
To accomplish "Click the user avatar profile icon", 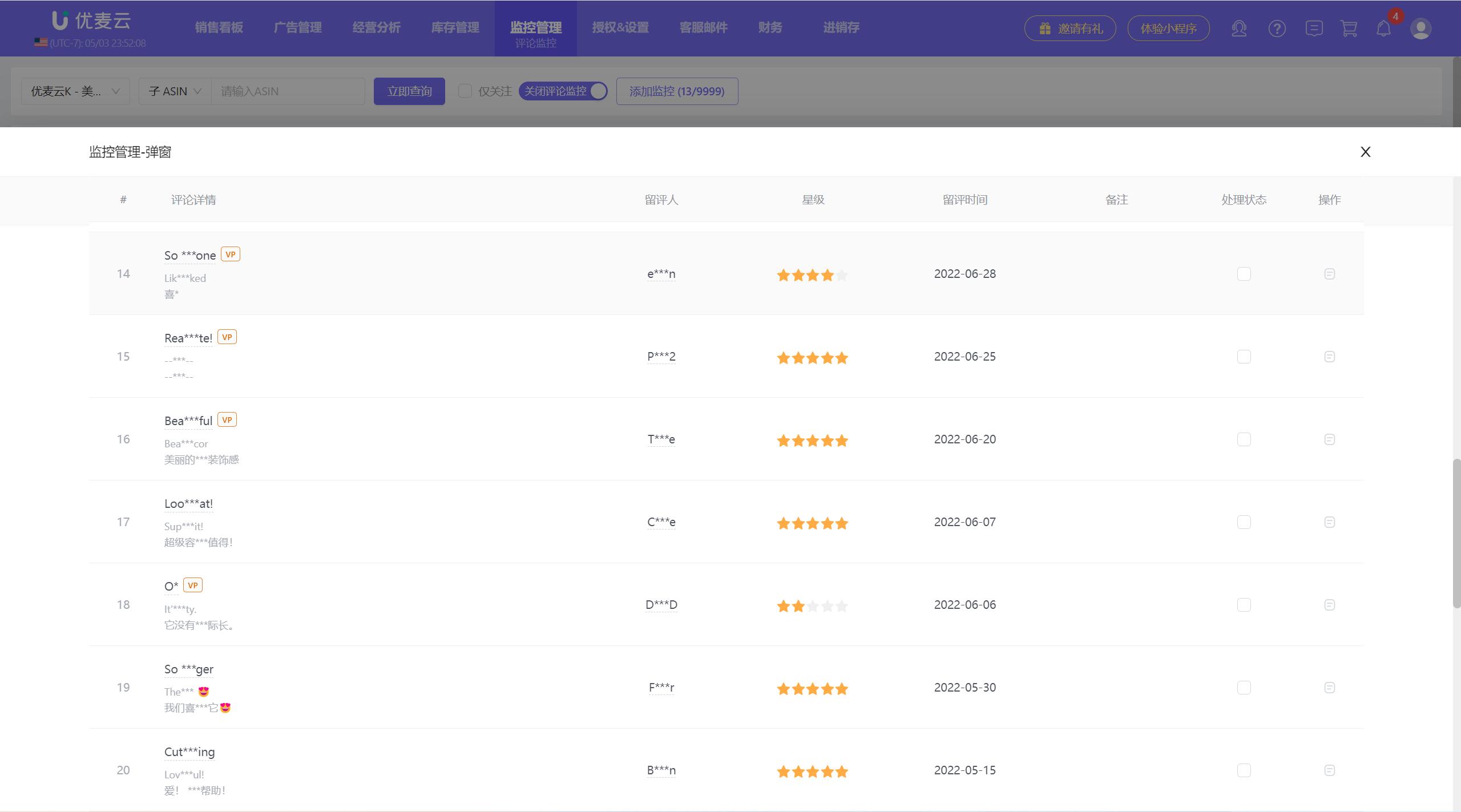I will pyautogui.click(x=1420, y=29).
